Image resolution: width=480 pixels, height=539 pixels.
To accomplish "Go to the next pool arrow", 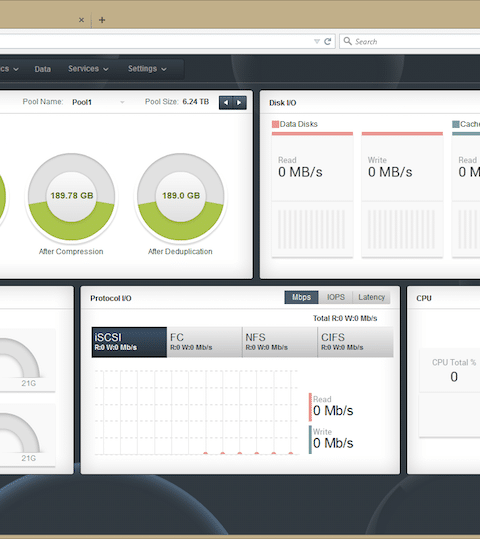I will click(239, 102).
